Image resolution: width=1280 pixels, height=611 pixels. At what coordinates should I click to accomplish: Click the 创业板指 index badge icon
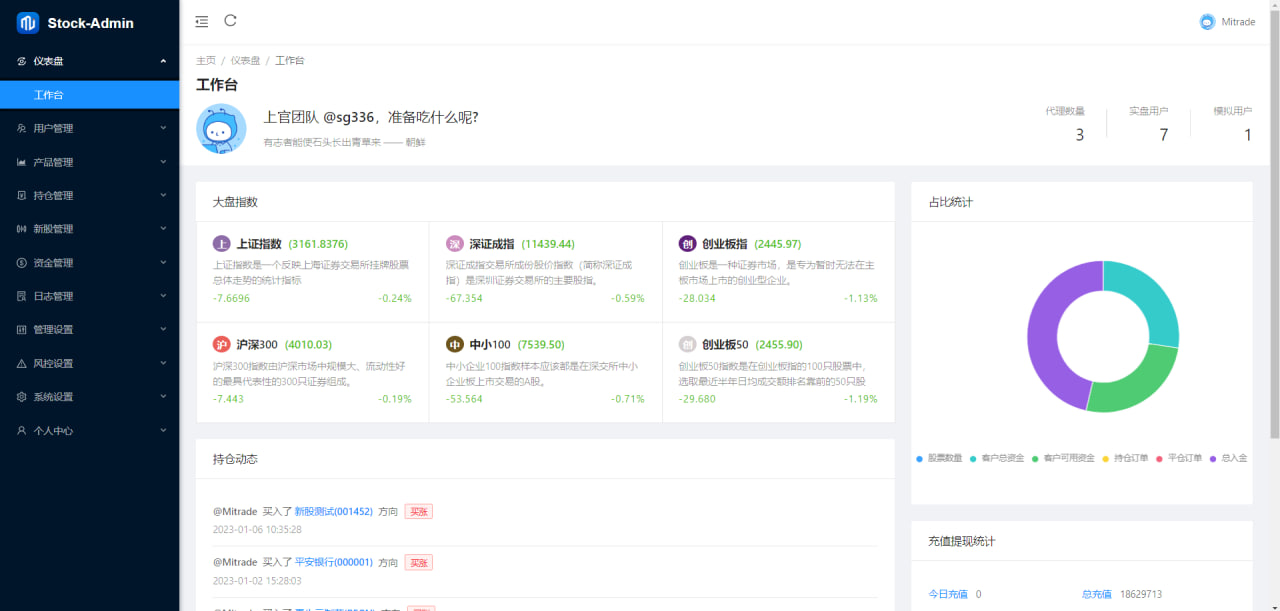point(687,244)
